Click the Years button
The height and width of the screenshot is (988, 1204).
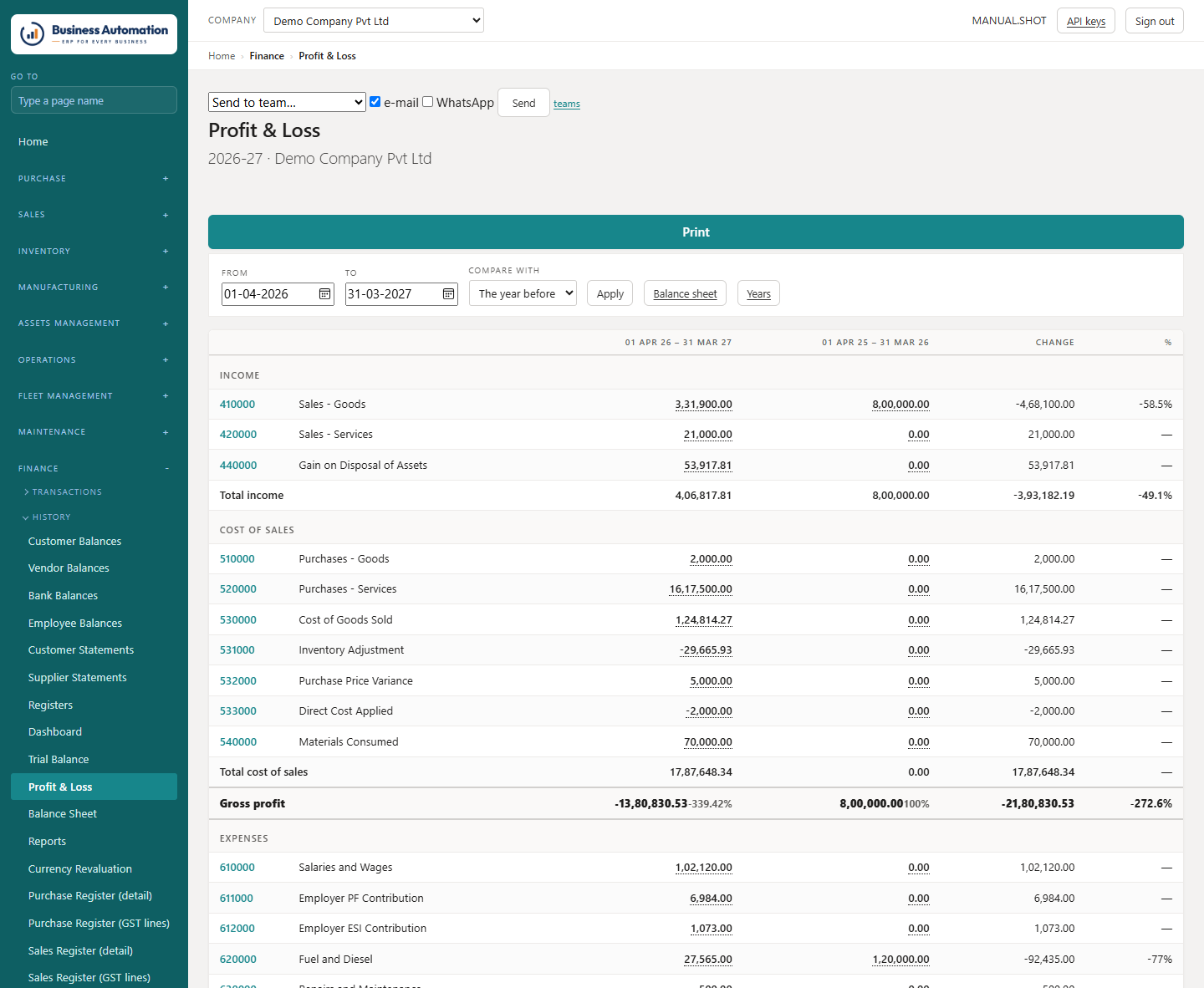pyautogui.click(x=758, y=293)
